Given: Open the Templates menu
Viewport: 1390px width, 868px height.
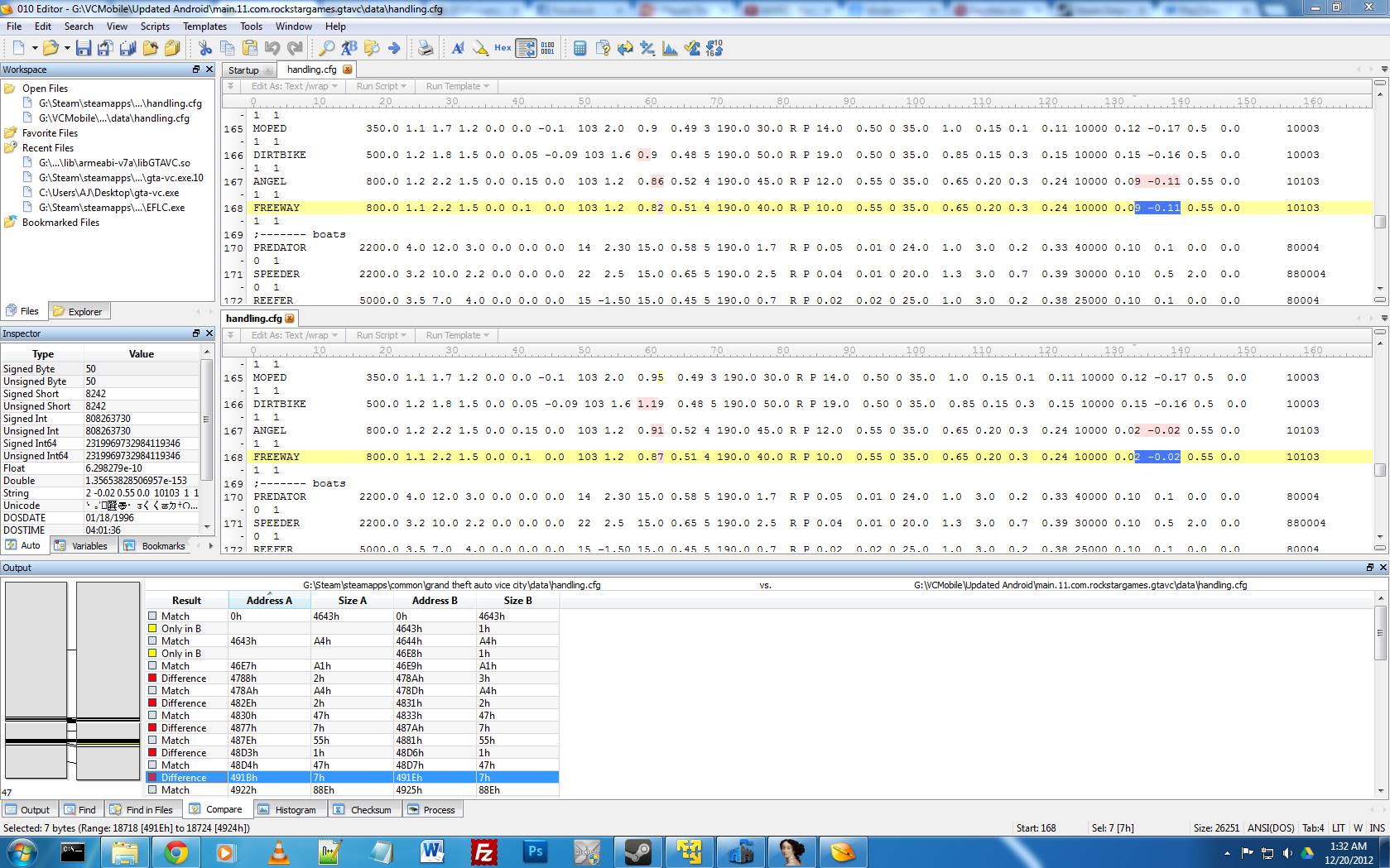Looking at the screenshot, I should tap(204, 26).
